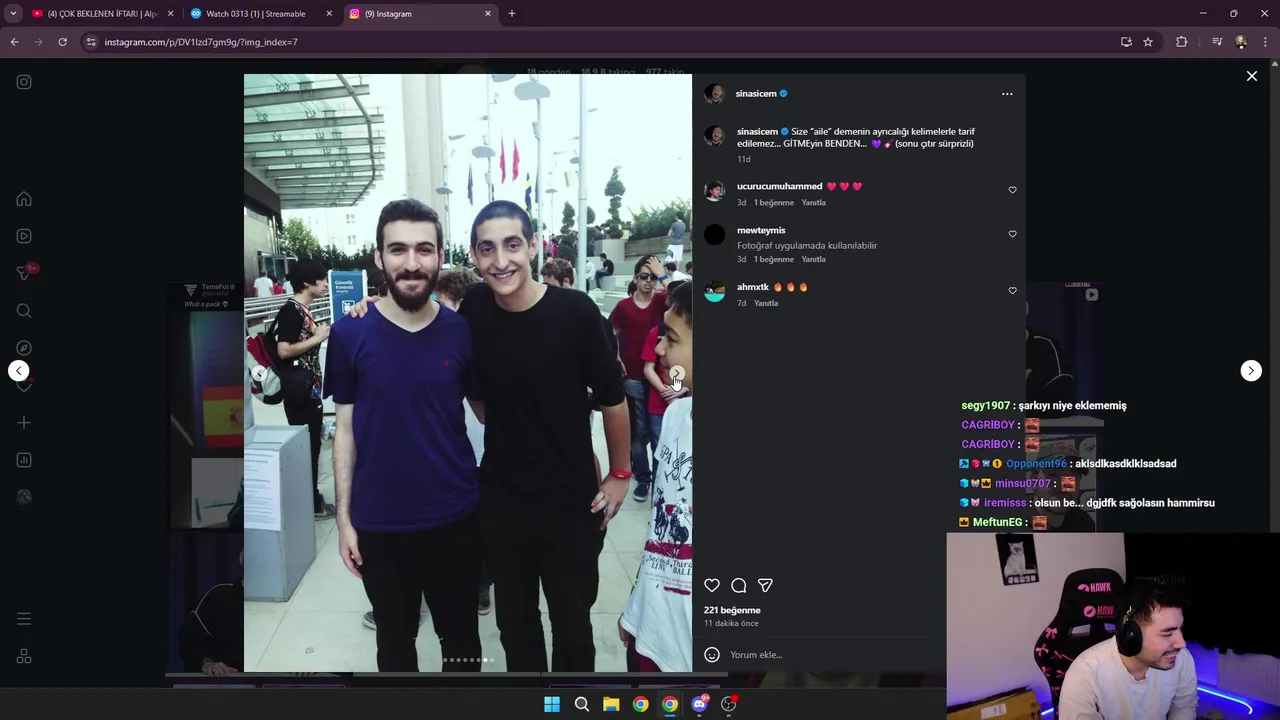Open a new browser tab
The width and height of the screenshot is (1280, 720).
512,14
